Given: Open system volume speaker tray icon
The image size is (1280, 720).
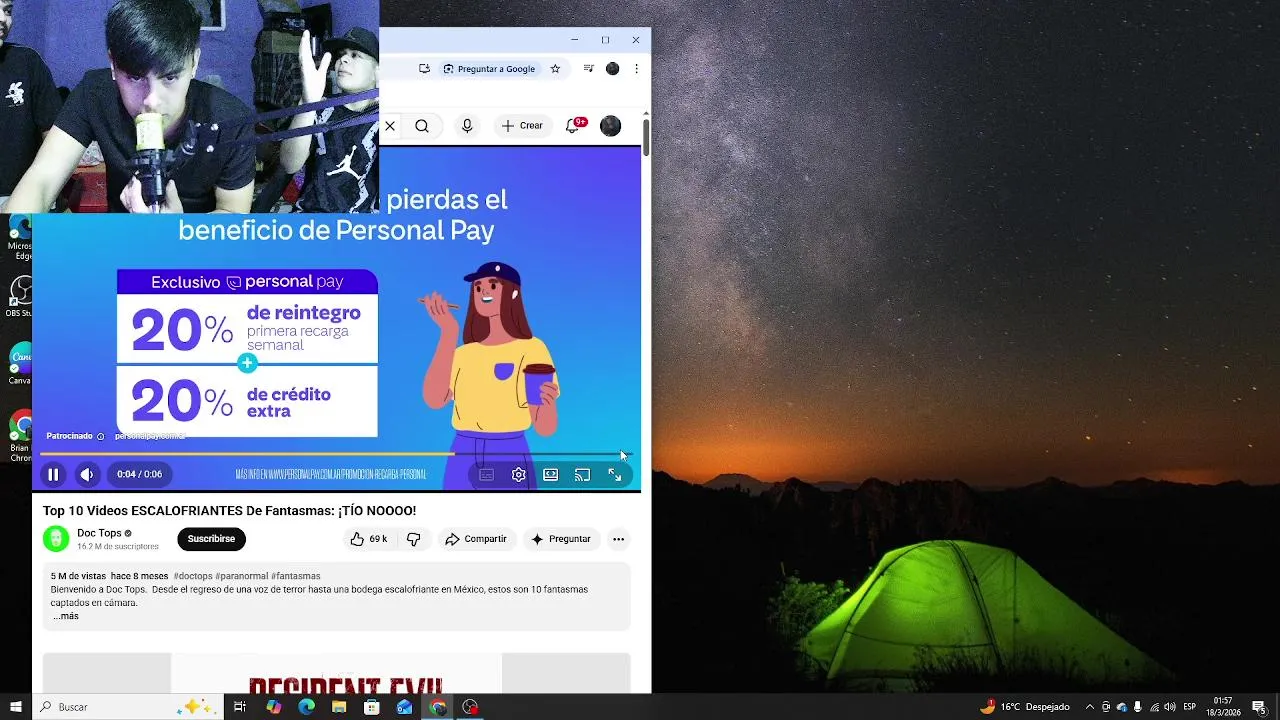Looking at the screenshot, I should pyautogui.click(x=1169, y=707).
